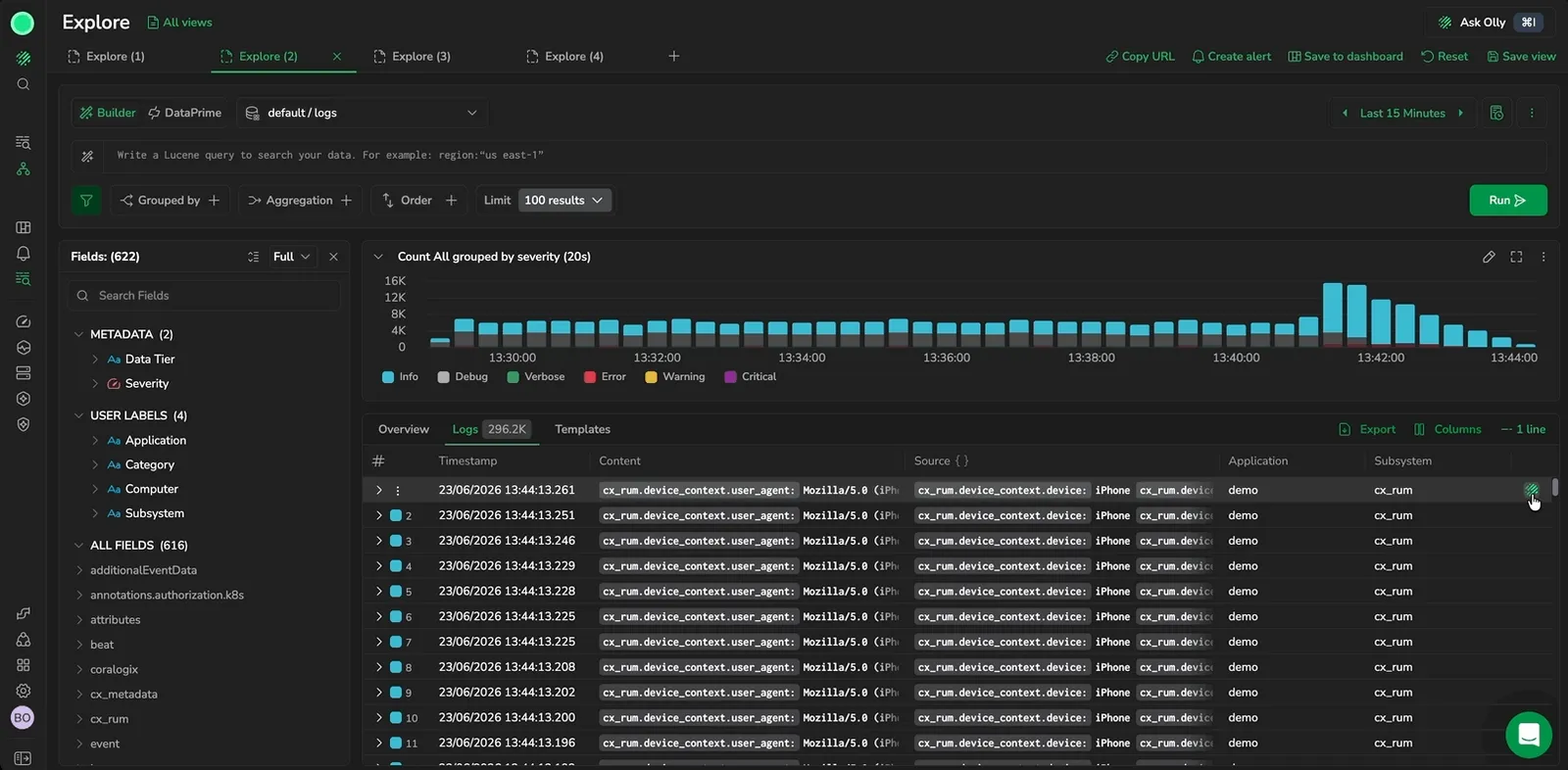Open the chart's three-dot options menu
The image size is (1568, 770).
pos(1543,257)
